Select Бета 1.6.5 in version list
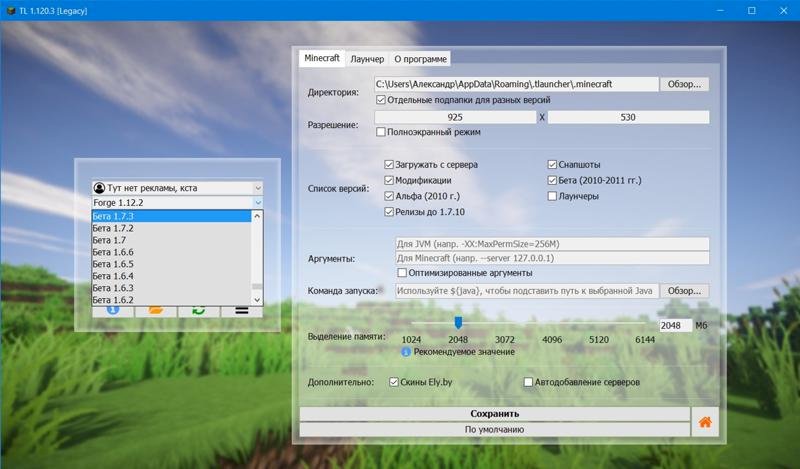 [x=171, y=264]
